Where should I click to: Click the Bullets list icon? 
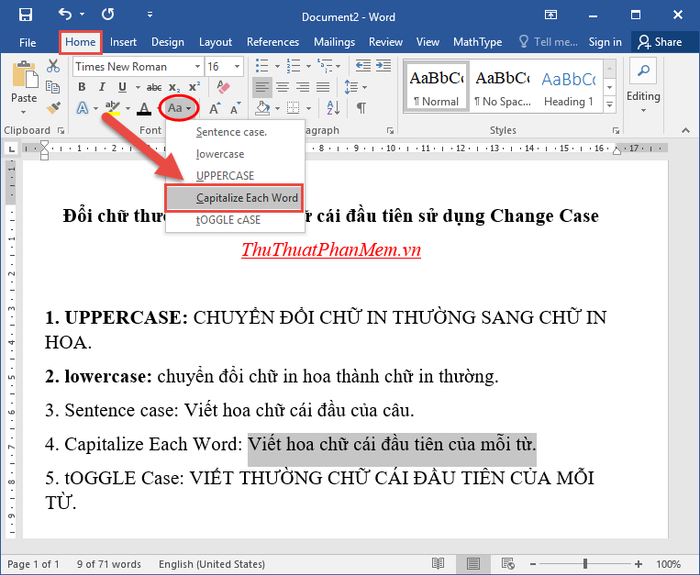262,66
